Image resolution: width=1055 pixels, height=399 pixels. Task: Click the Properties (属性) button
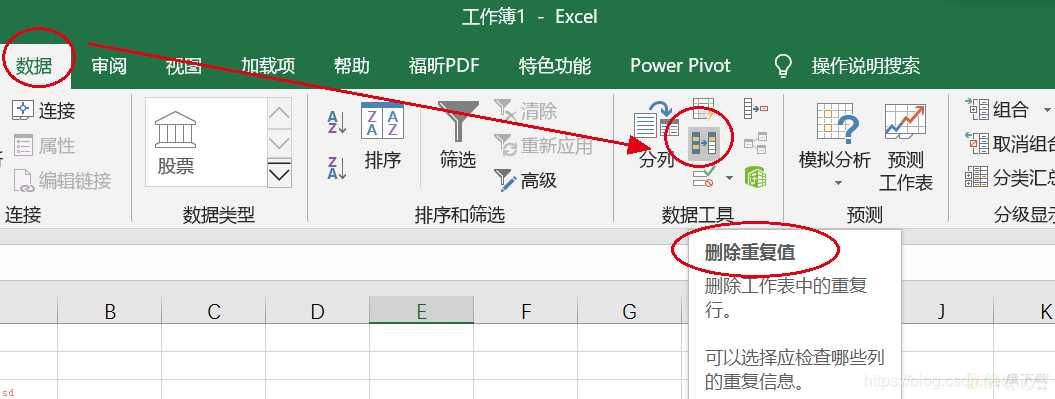click(44, 145)
